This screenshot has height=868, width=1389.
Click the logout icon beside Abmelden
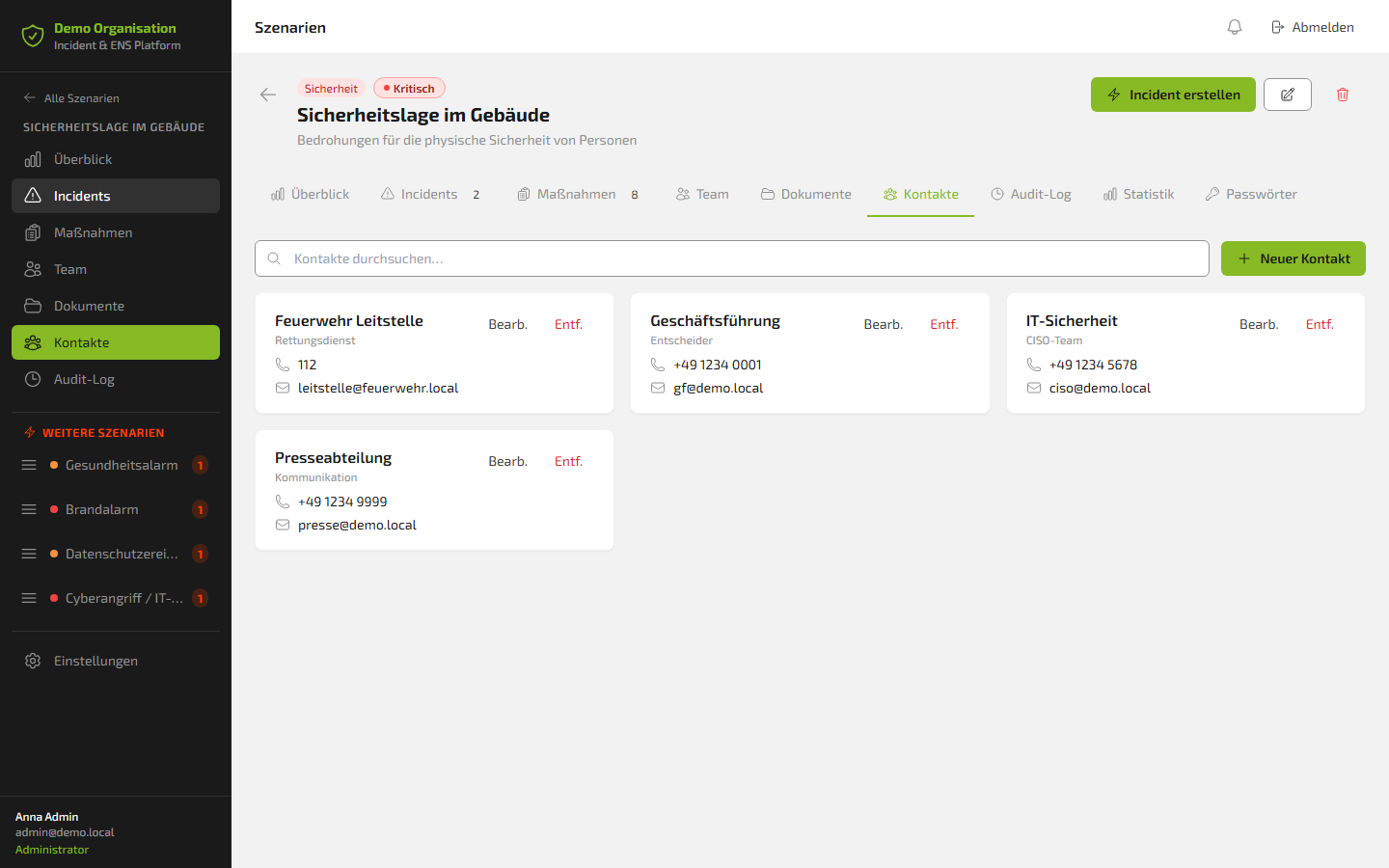[x=1278, y=27]
